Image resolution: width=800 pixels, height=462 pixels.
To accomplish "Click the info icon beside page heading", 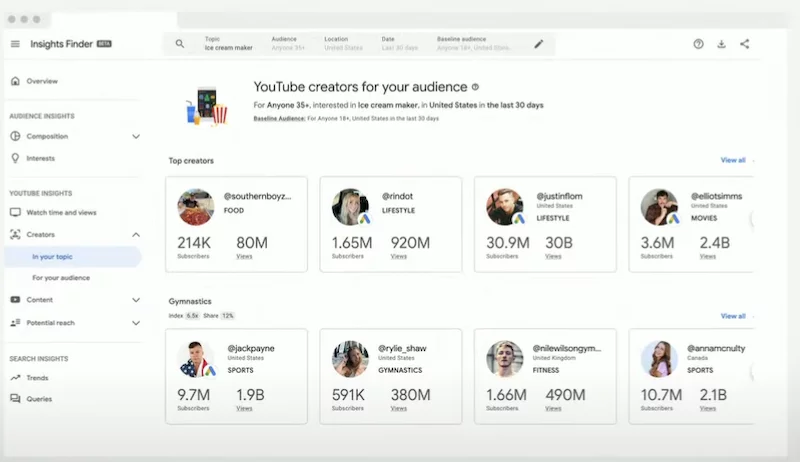I will click(475, 87).
